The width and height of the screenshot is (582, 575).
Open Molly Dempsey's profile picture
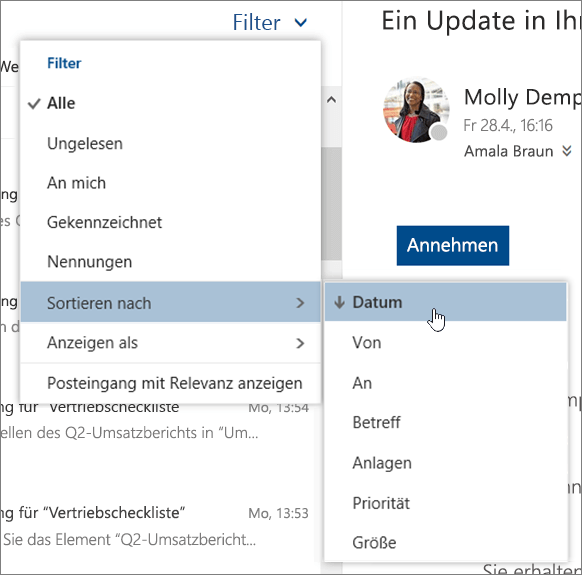point(416,110)
